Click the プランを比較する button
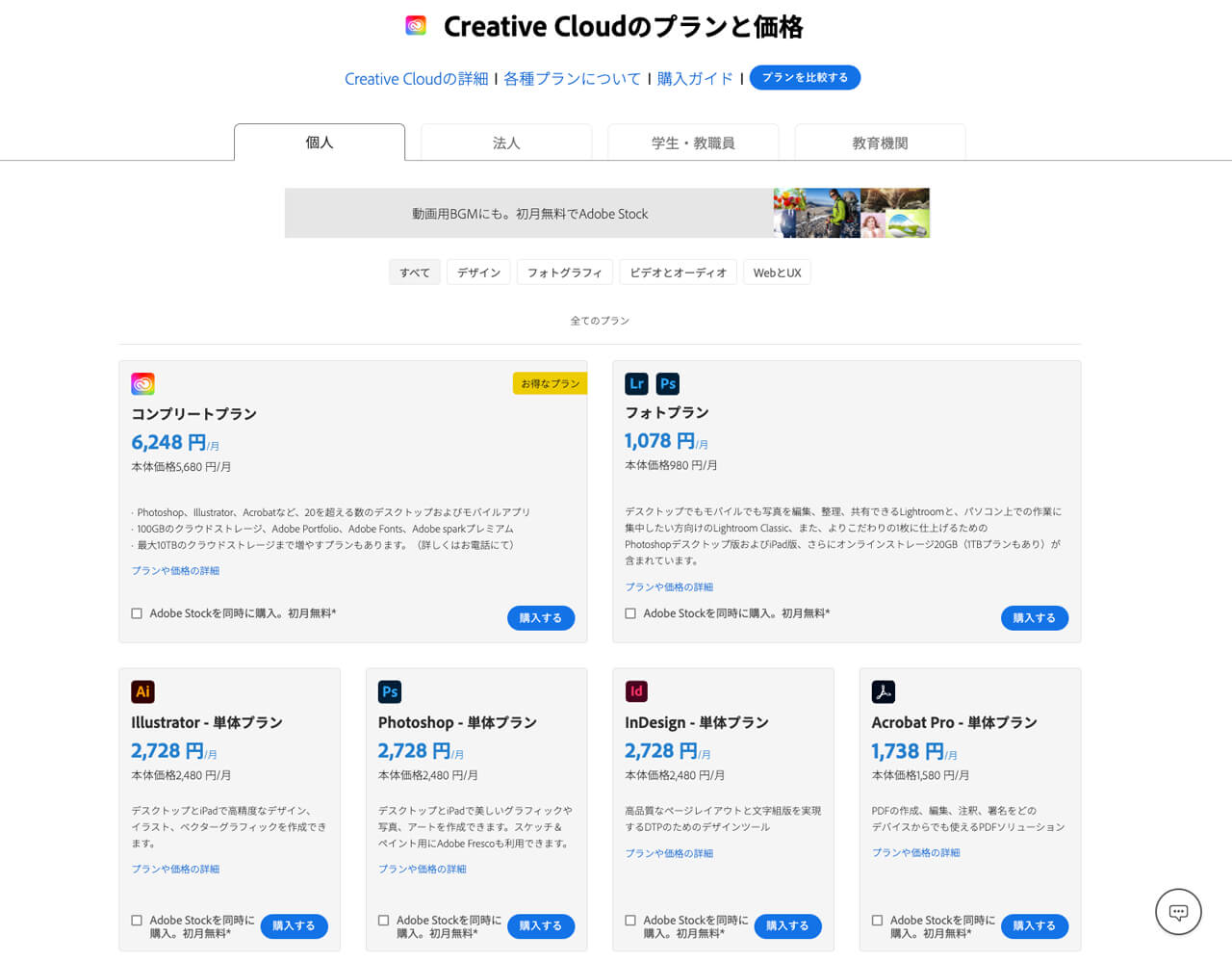 pos(805,78)
